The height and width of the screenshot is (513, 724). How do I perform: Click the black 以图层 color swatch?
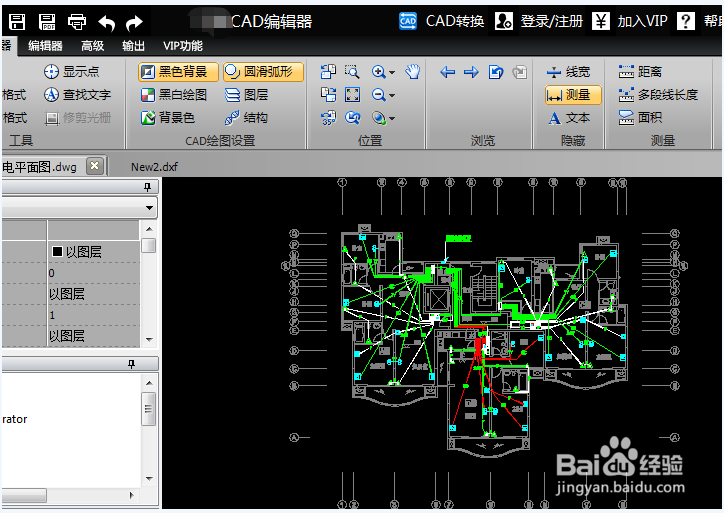pyautogui.click(x=57, y=252)
